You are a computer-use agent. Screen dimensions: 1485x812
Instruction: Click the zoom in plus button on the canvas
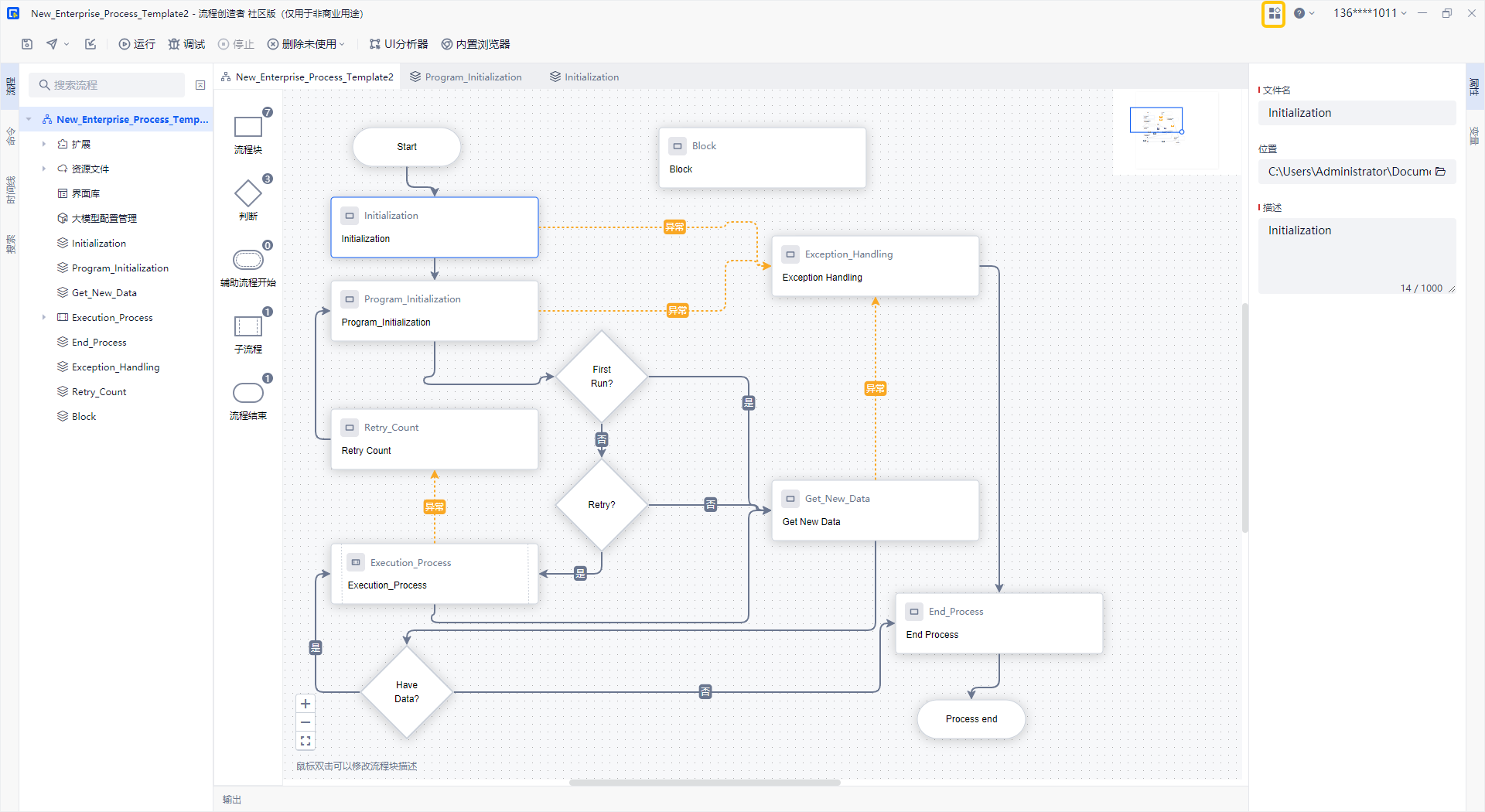pyautogui.click(x=306, y=704)
